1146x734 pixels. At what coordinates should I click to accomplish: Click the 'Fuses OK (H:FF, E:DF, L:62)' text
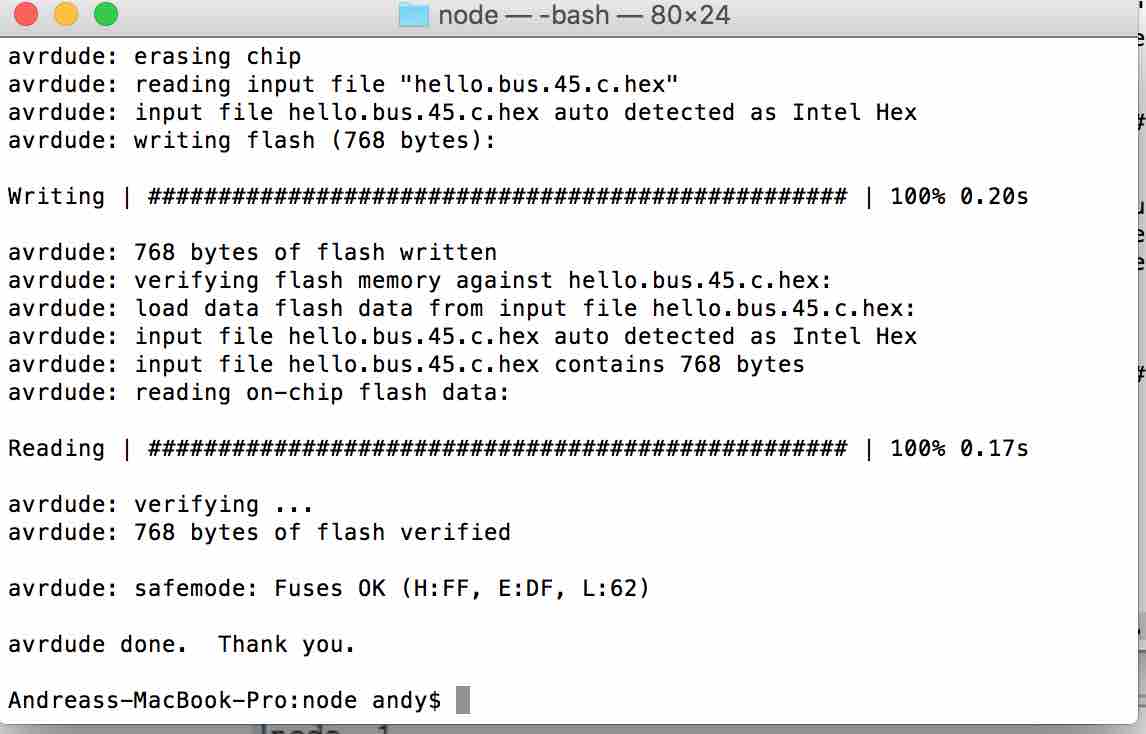461,588
